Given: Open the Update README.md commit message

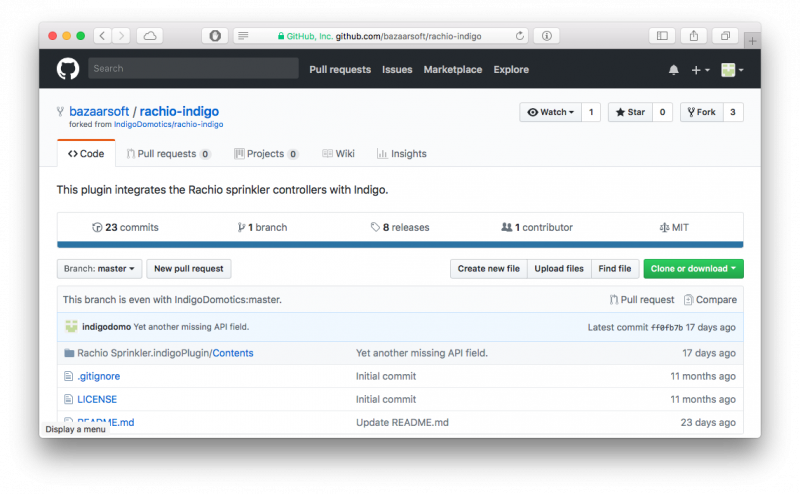Looking at the screenshot, I should [x=402, y=422].
